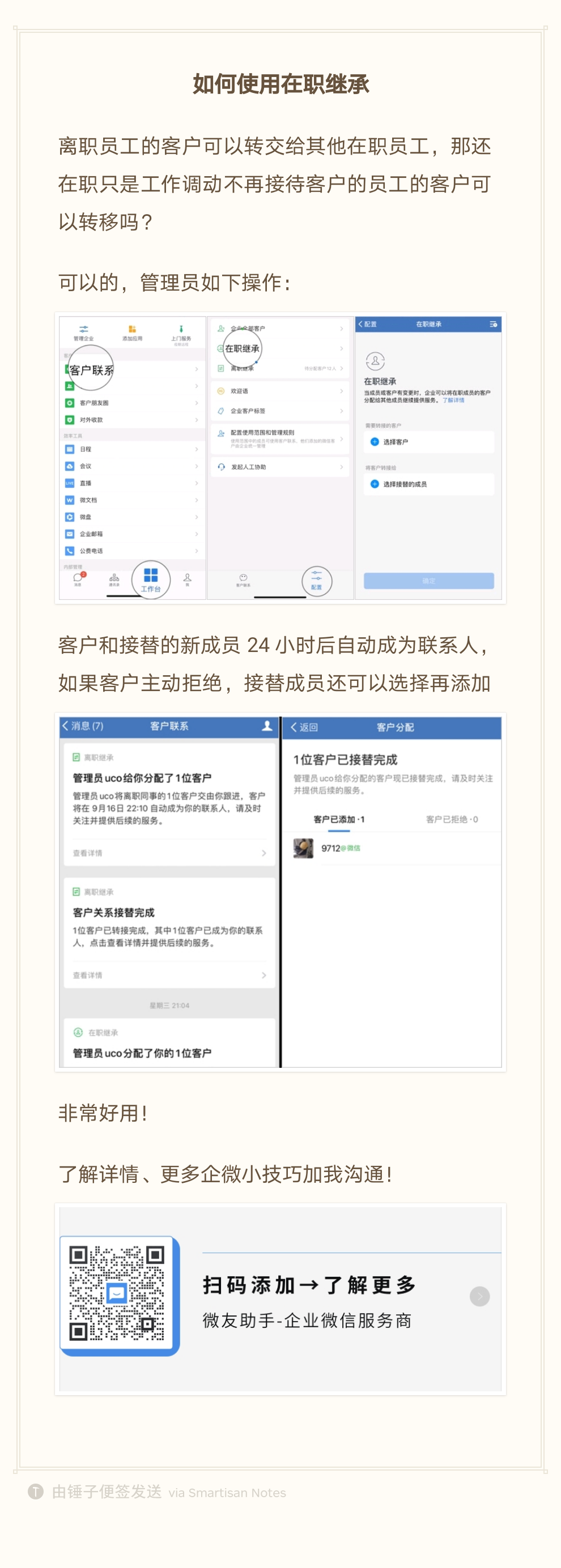Tap 微友助手-企业微信服务商 text
This screenshot has height=1568, width=561.
[308, 1321]
